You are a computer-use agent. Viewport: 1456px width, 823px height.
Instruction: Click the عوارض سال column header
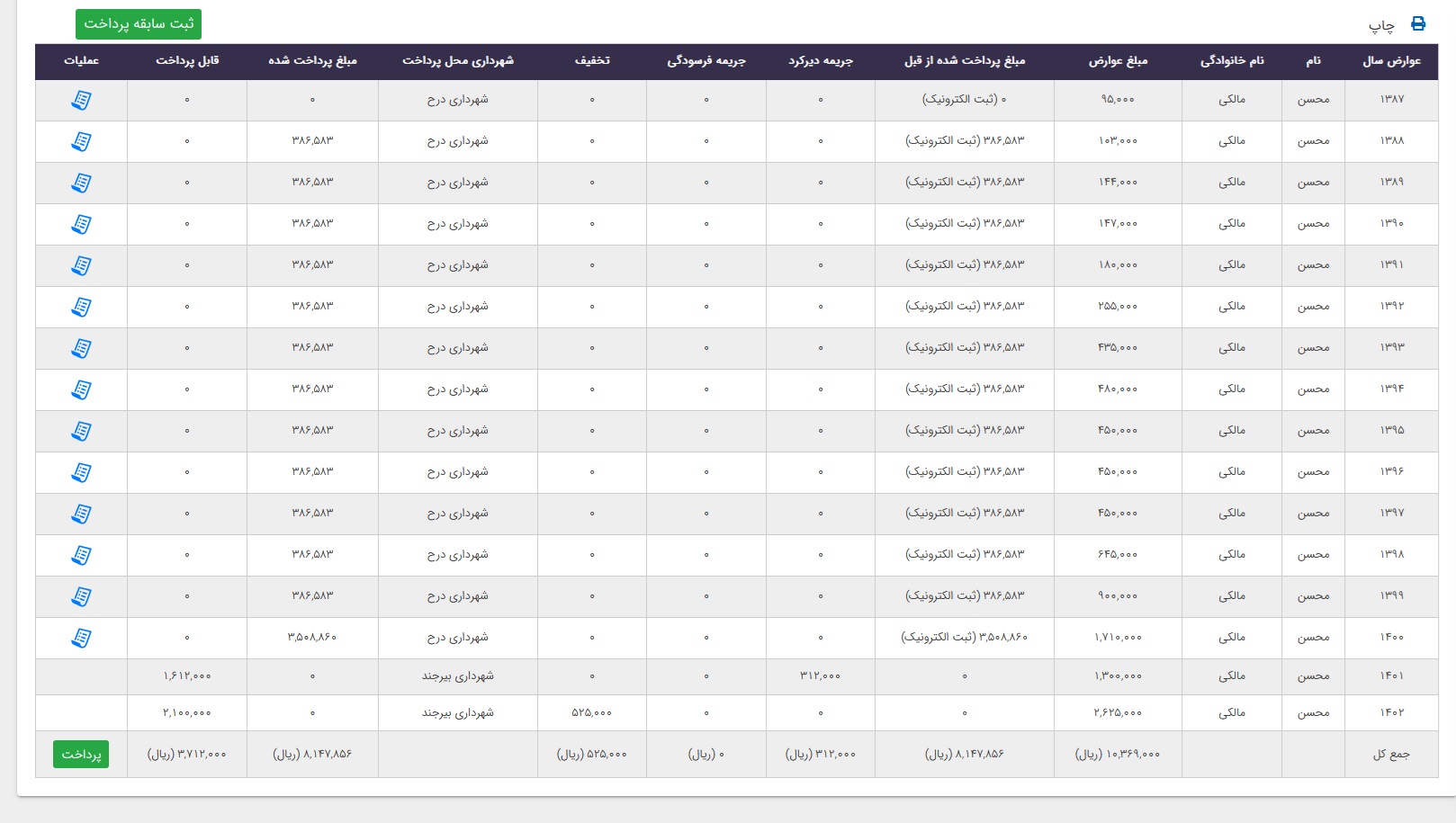[x=1391, y=61]
